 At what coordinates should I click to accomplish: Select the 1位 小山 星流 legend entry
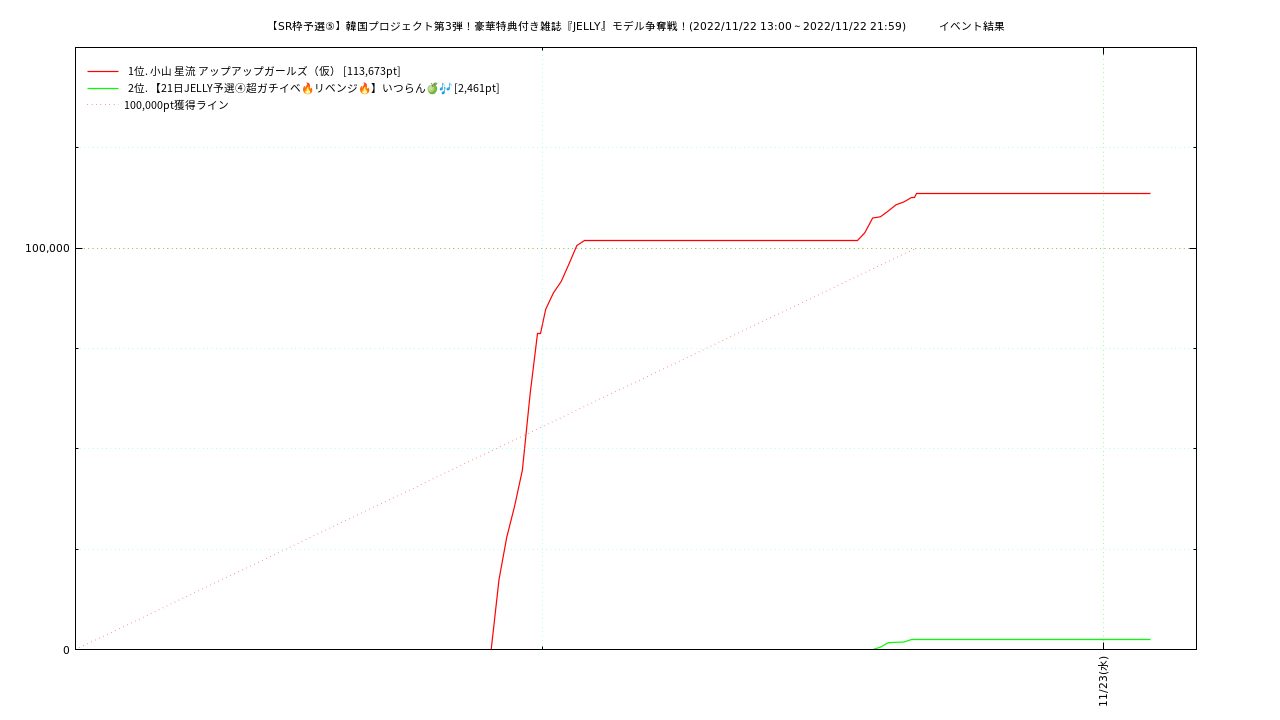click(x=264, y=71)
